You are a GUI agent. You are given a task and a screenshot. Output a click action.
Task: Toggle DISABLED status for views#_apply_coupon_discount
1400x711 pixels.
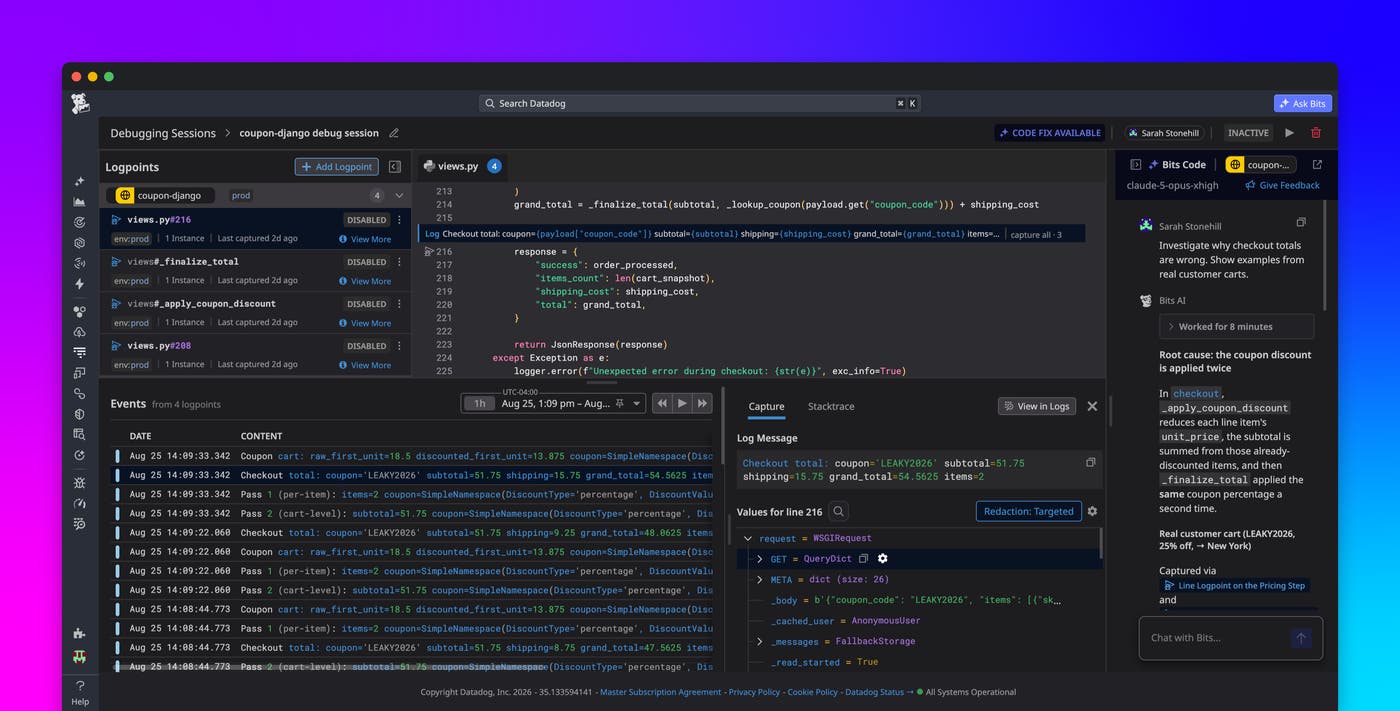point(366,304)
